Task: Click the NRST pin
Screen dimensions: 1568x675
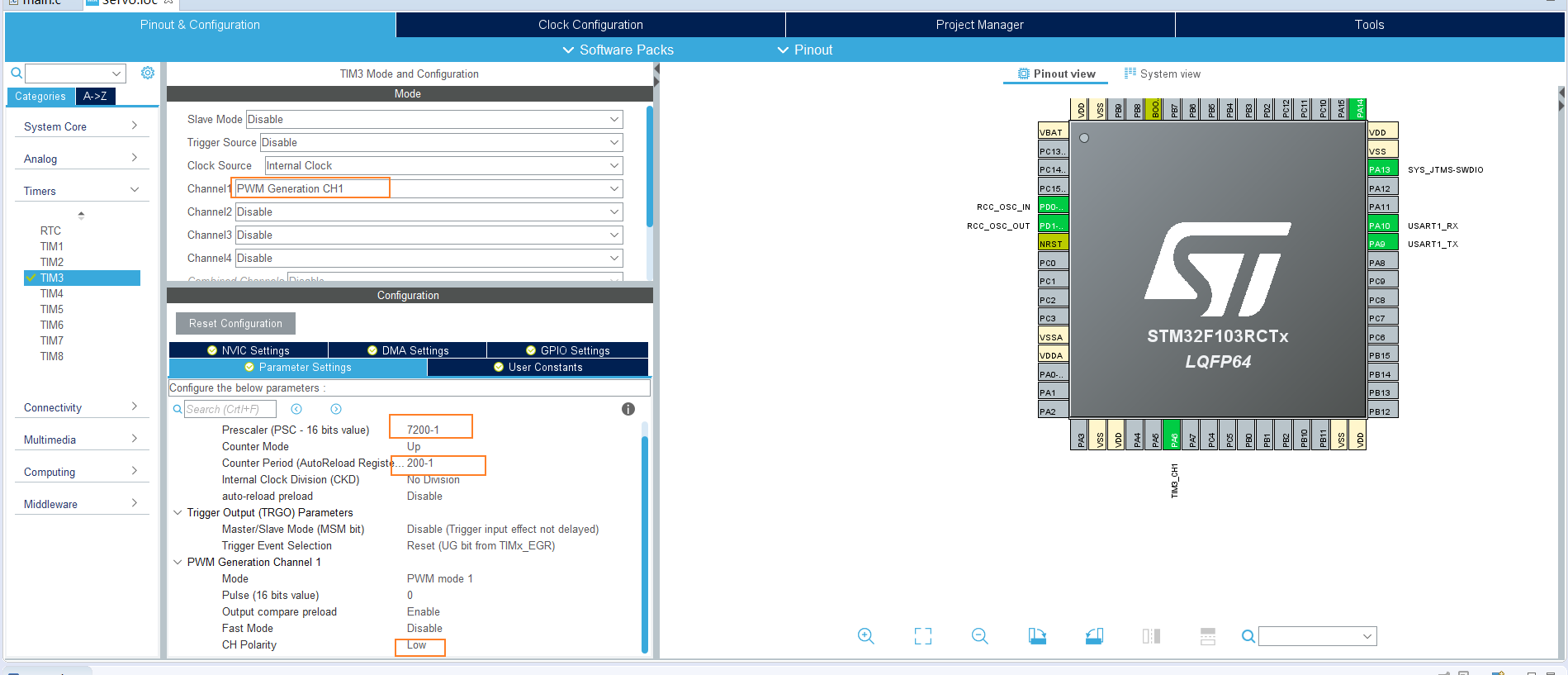Action: pyautogui.click(x=1053, y=244)
